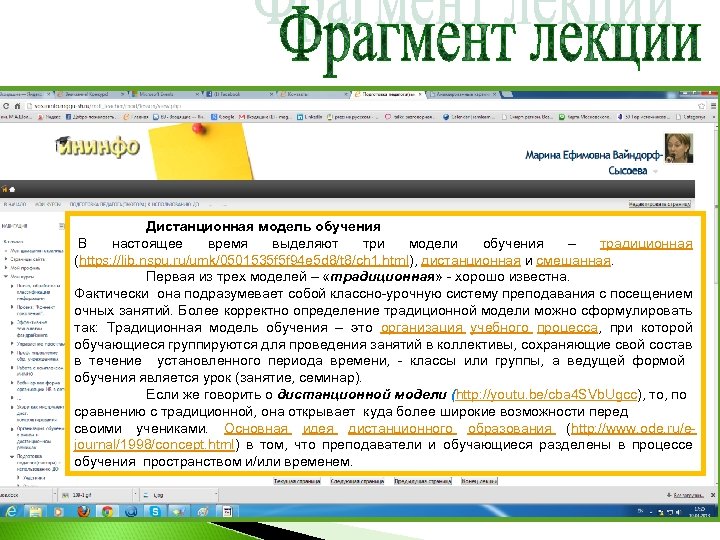
Task: Switch to Chrome in the taskbar
Action: [x=107, y=511]
